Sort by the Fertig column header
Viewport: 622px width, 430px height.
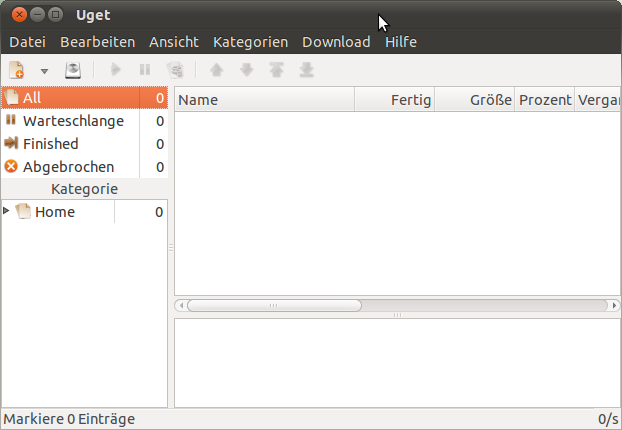tap(395, 100)
